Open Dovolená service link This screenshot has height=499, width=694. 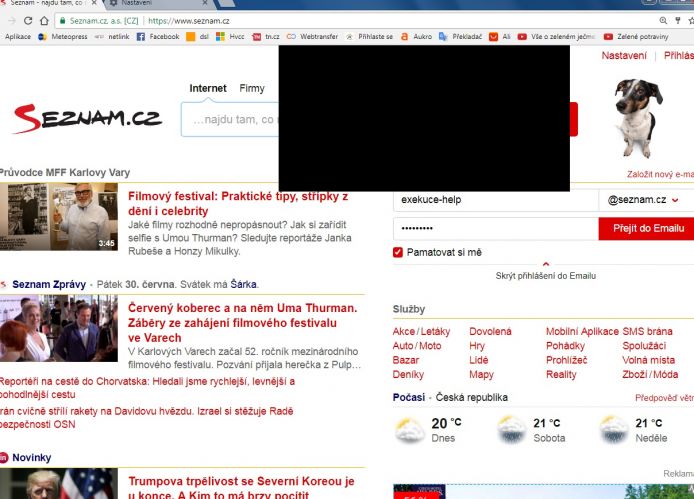tap(490, 332)
